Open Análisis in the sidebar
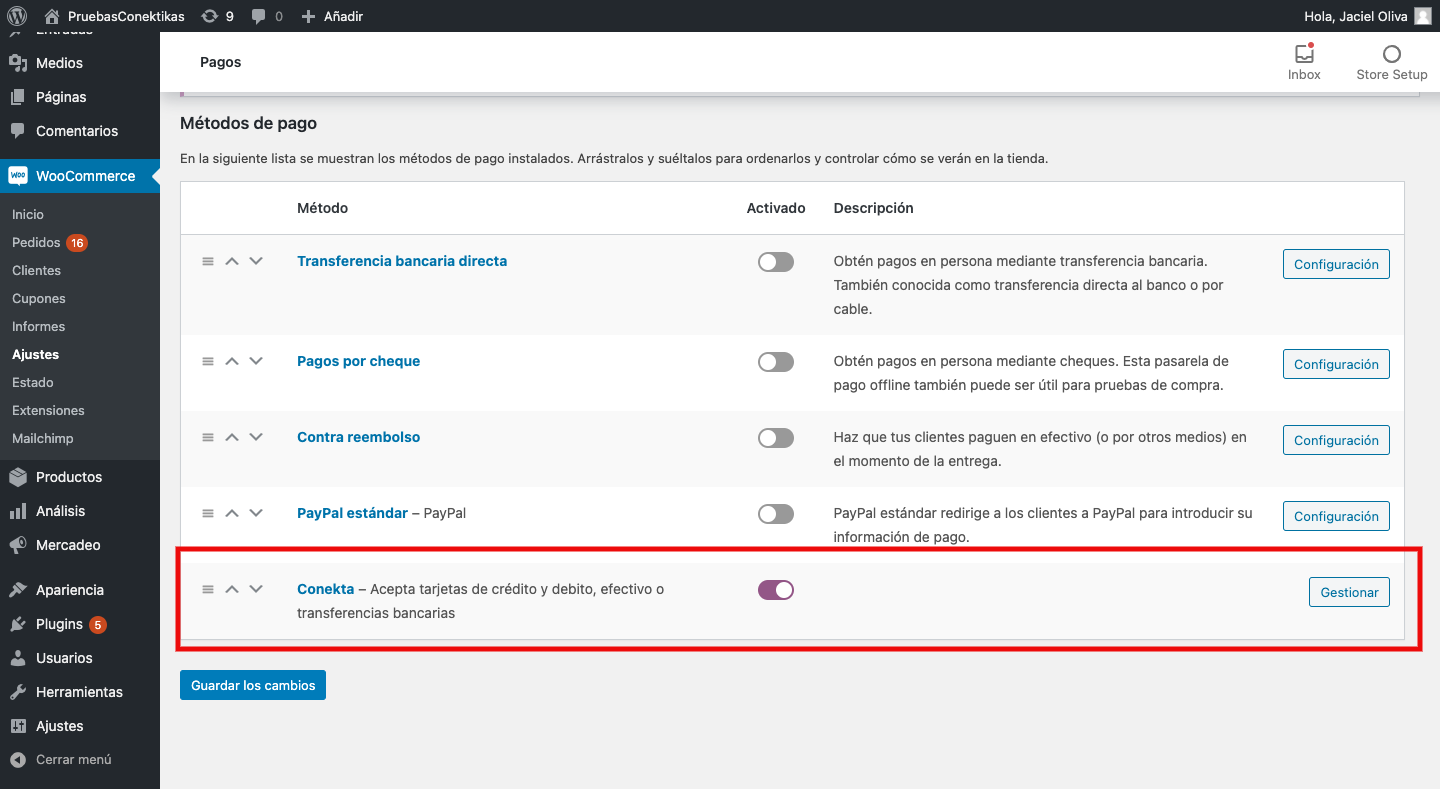Viewport: 1440px width, 789px height. click(x=80, y=511)
